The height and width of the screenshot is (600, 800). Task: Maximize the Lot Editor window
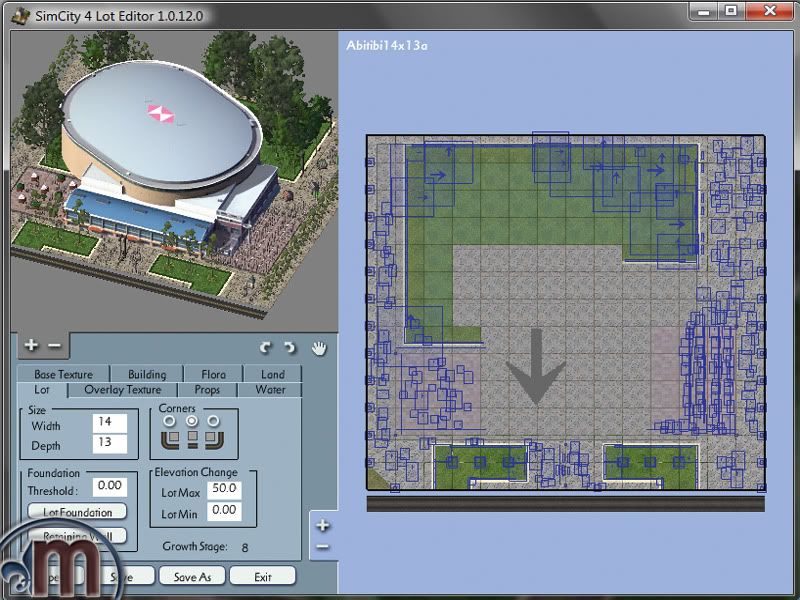[732, 11]
